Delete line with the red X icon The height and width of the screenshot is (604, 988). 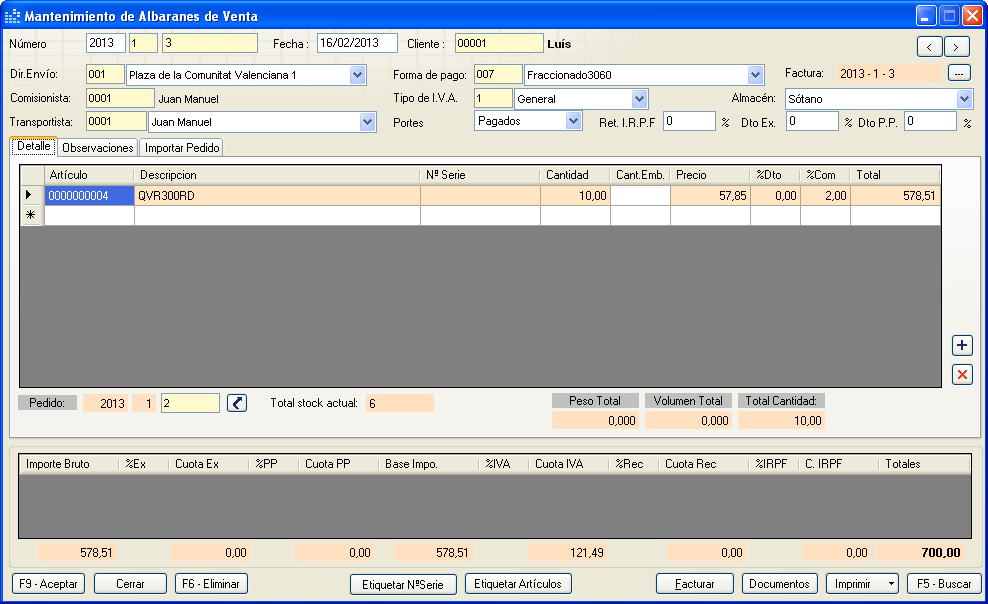coord(962,375)
